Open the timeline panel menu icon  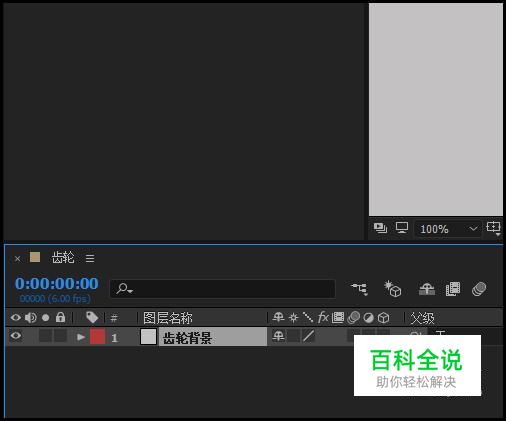point(90,258)
